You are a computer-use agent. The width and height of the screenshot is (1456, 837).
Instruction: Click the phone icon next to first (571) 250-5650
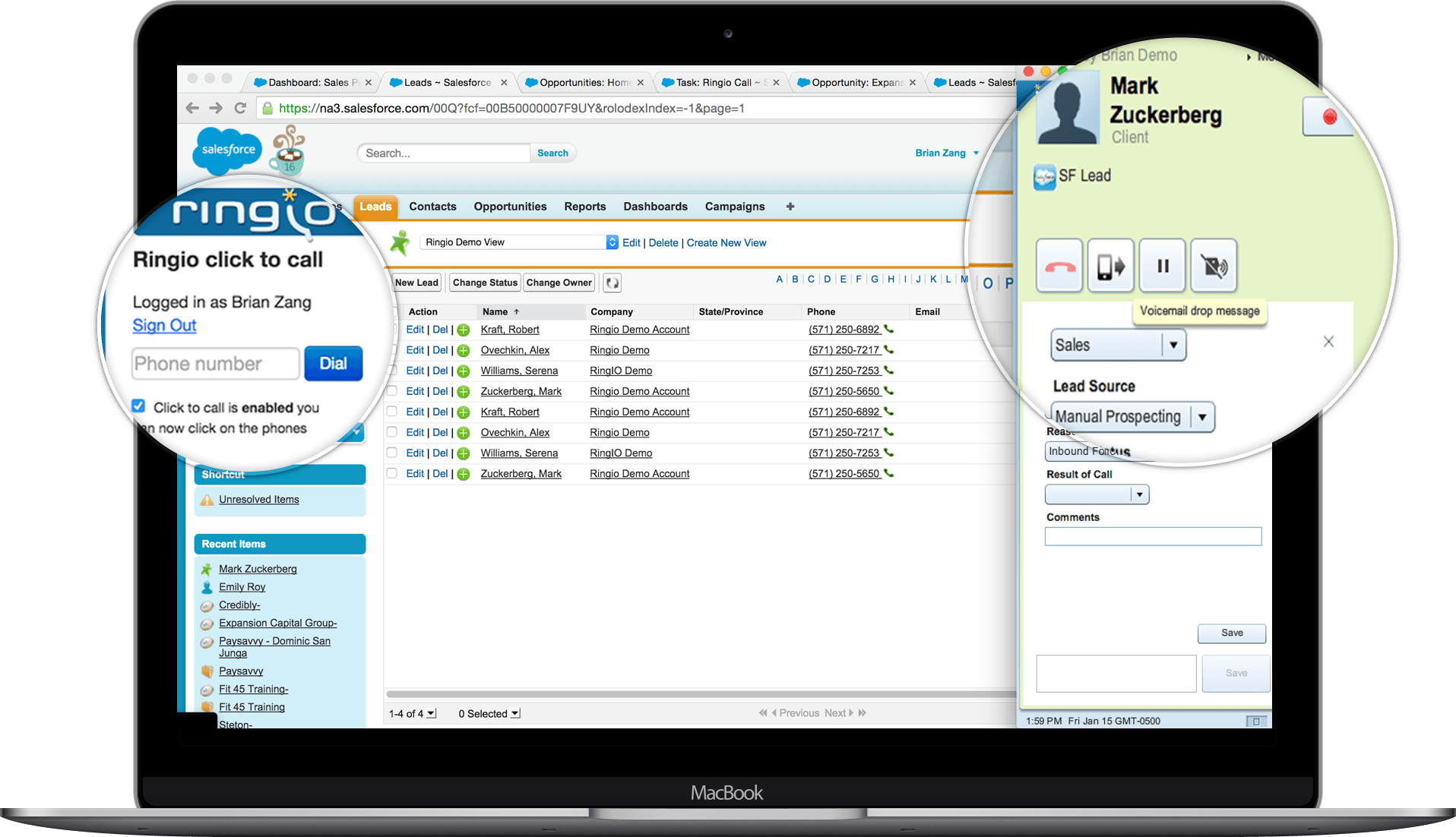[x=888, y=390]
